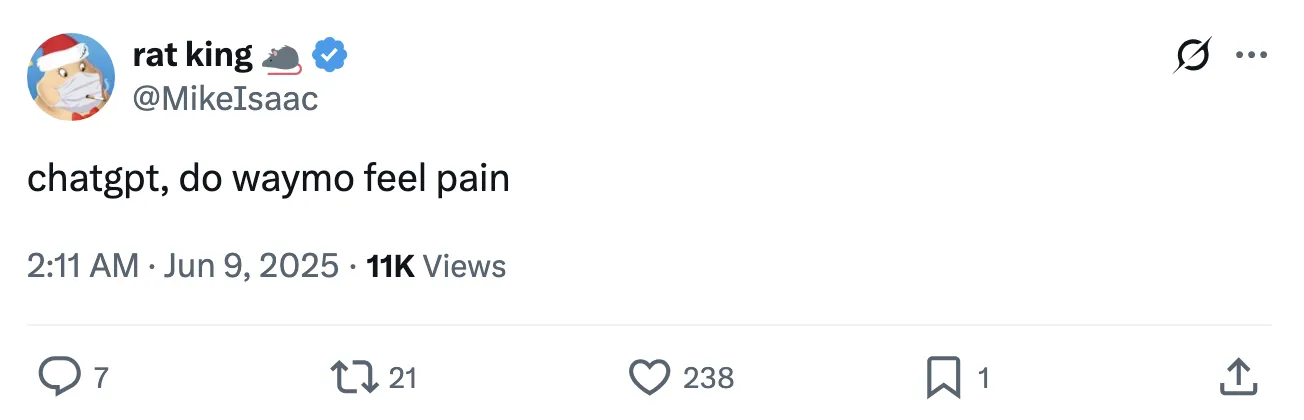The height and width of the screenshot is (420, 1304).
Task: Click the rat emoji beside rat king
Action: pyautogui.click(x=281, y=58)
